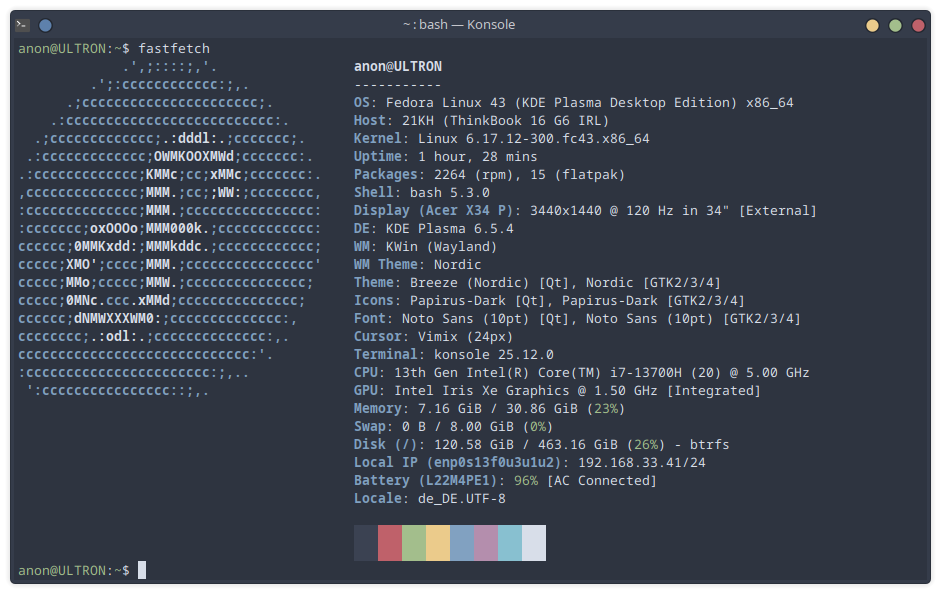941x594 pixels.
Task: Click 'KWin (Wayland)' value
Action: click(x=442, y=247)
